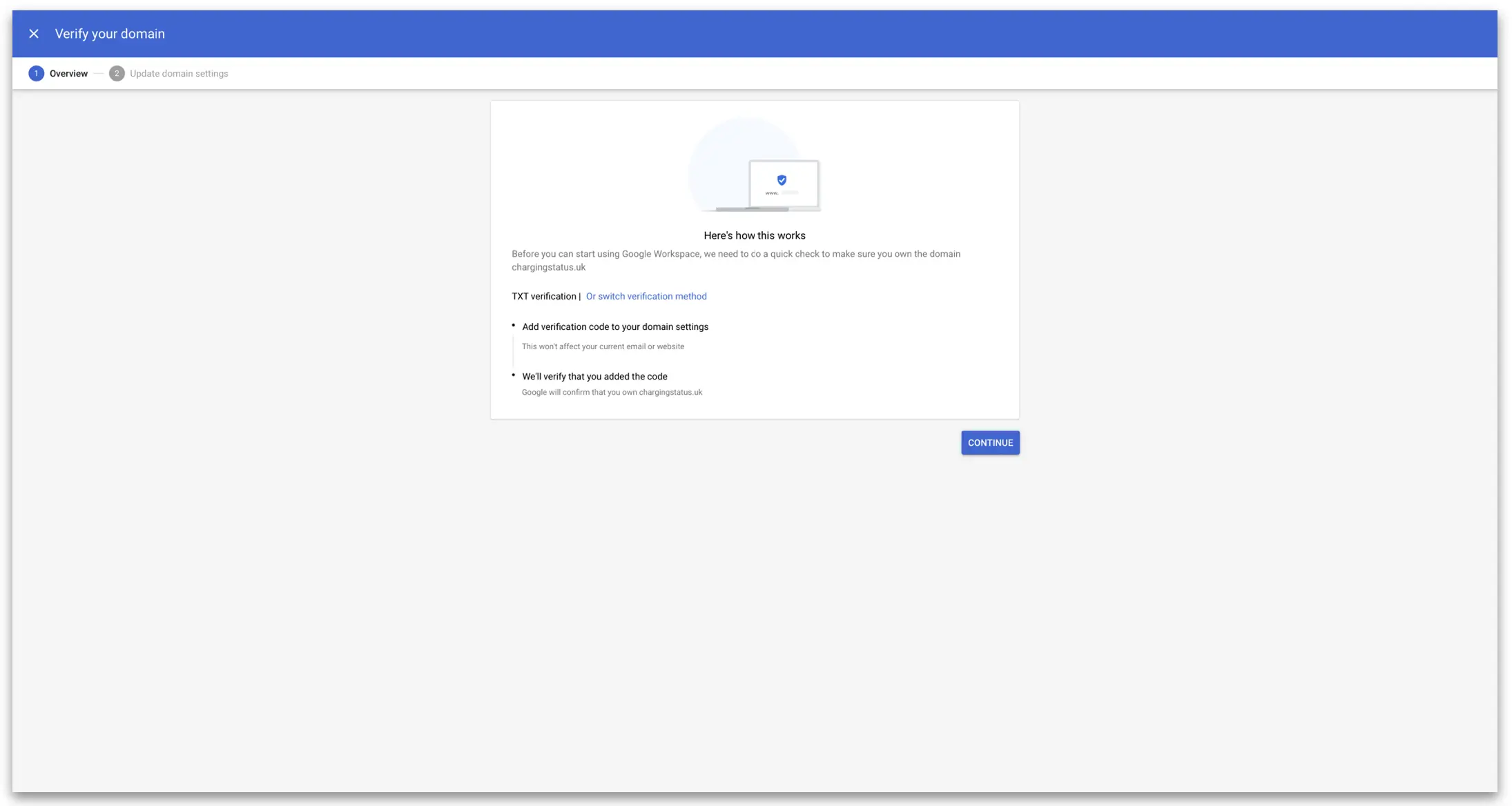Click the Verify your domain title

tap(110, 33)
